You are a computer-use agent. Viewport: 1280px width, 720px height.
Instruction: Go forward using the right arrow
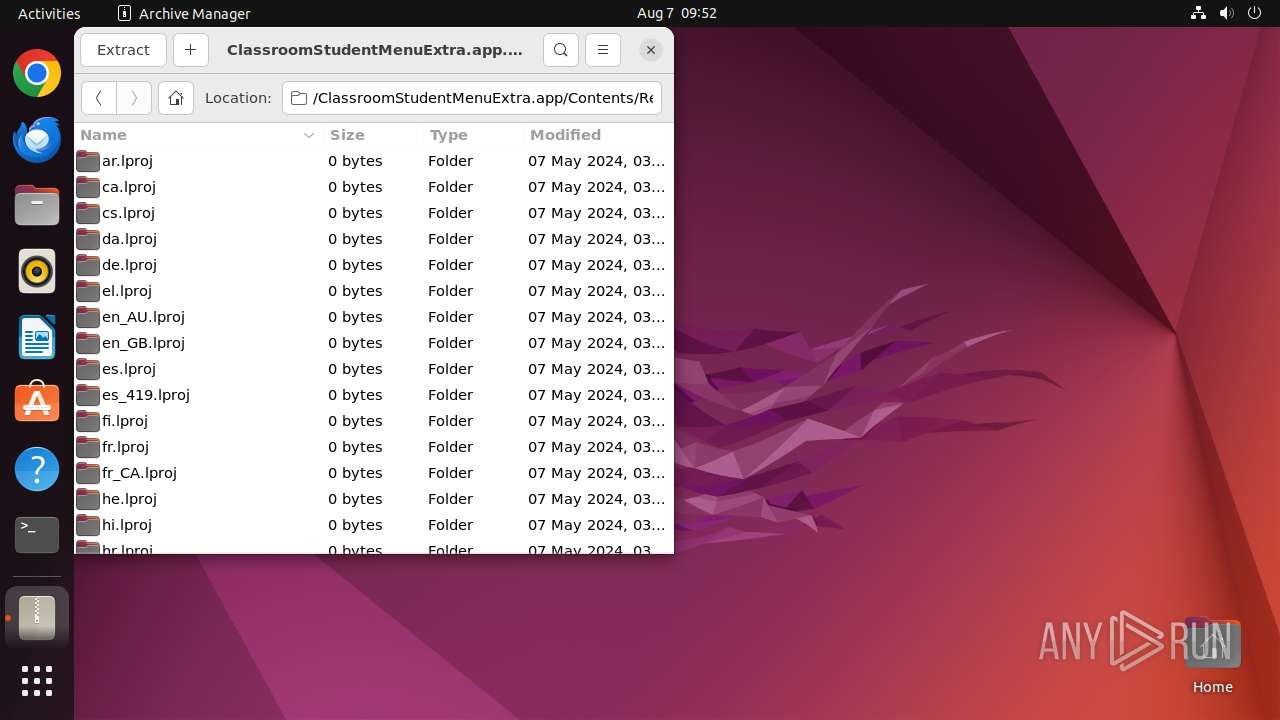pos(134,98)
